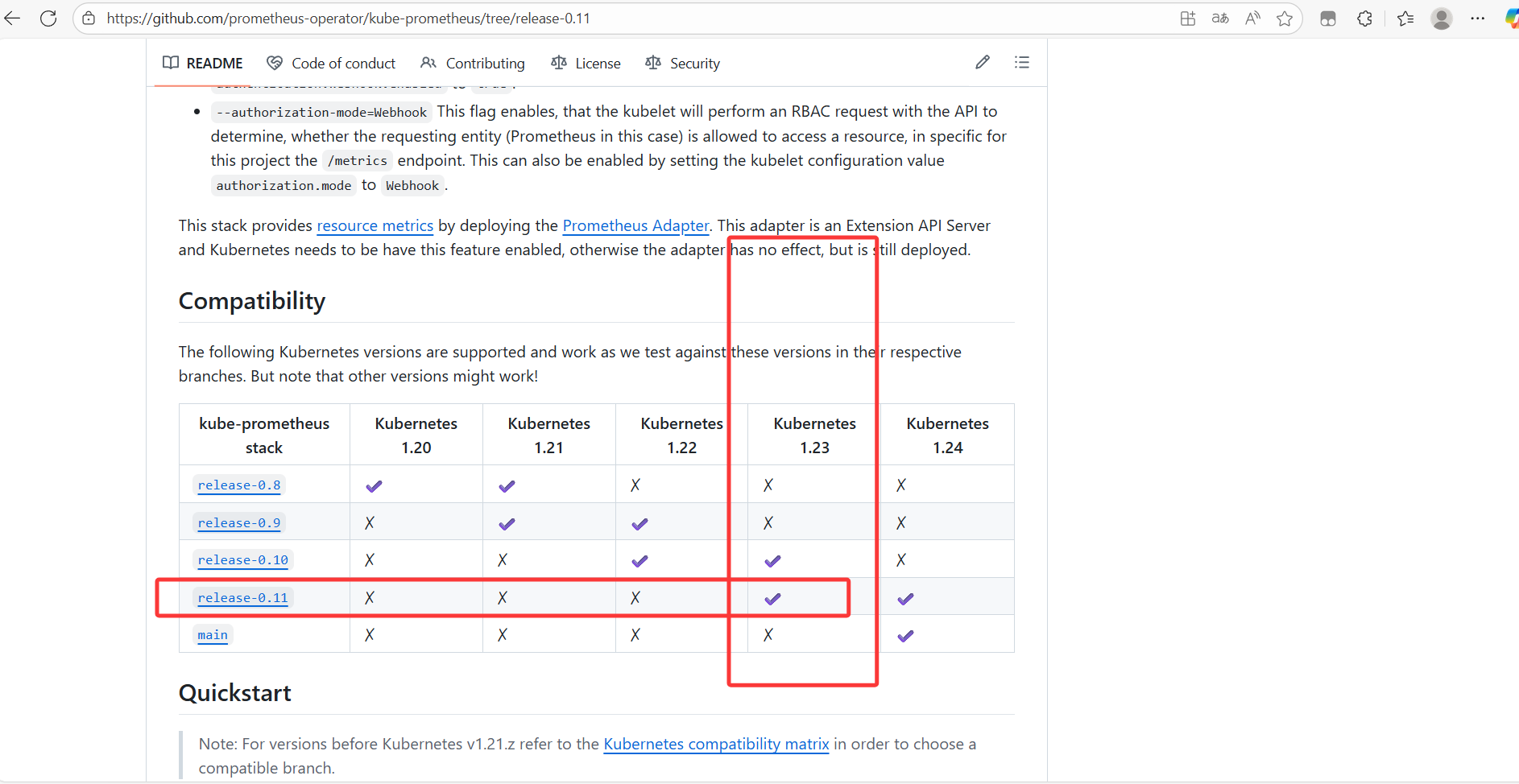Open the release-0.11 branch link
This screenshot has height=784, width=1519.
click(x=242, y=598)
